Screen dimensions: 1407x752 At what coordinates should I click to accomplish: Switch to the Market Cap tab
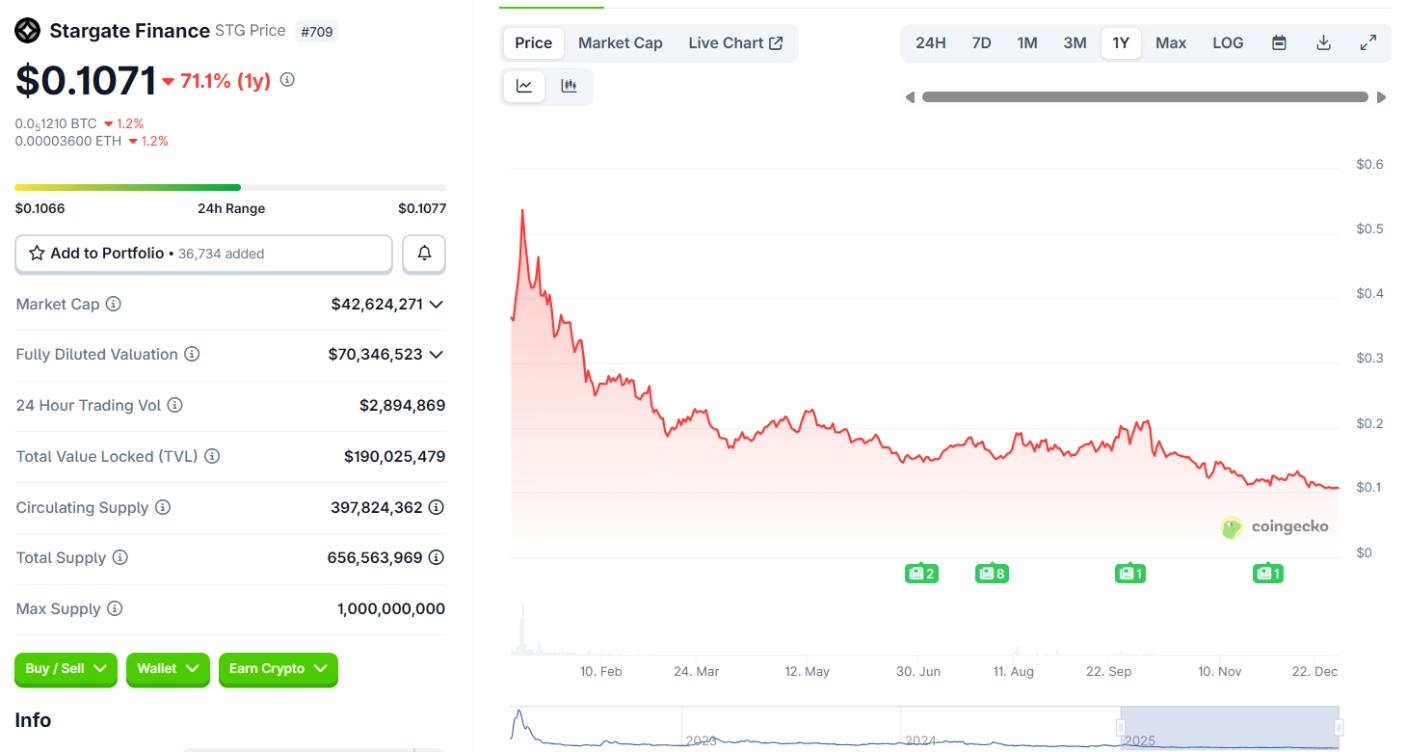(x=620, y=43)
